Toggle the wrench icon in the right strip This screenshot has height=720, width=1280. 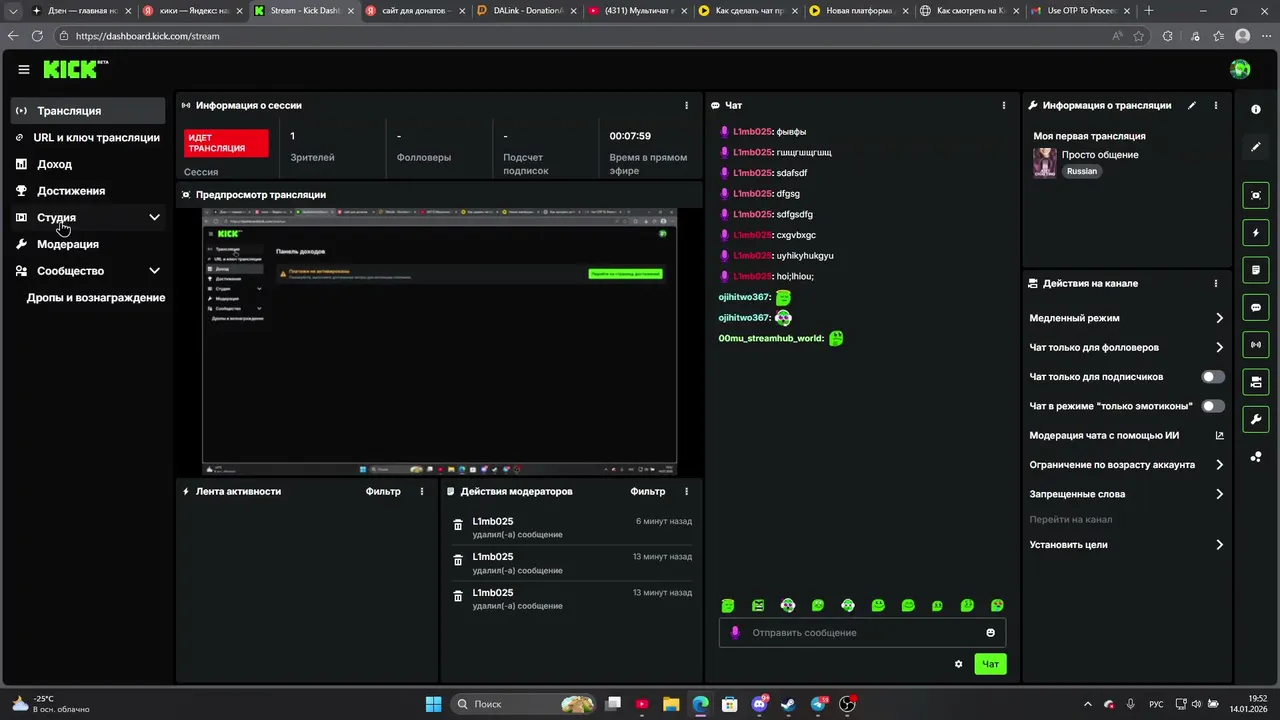(x=1256, y=419)
